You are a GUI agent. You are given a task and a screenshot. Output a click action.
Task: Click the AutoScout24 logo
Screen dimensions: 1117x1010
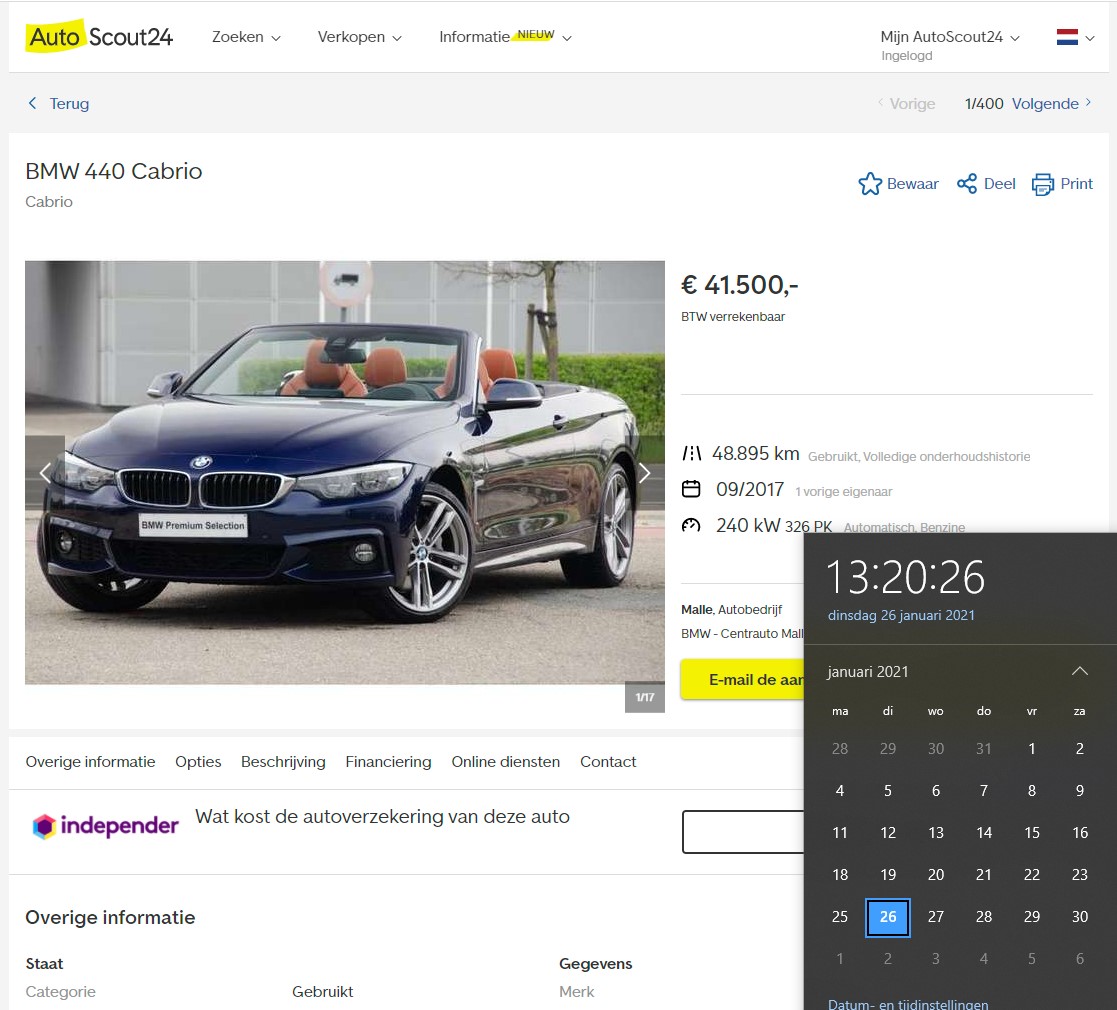pos(100,37)
